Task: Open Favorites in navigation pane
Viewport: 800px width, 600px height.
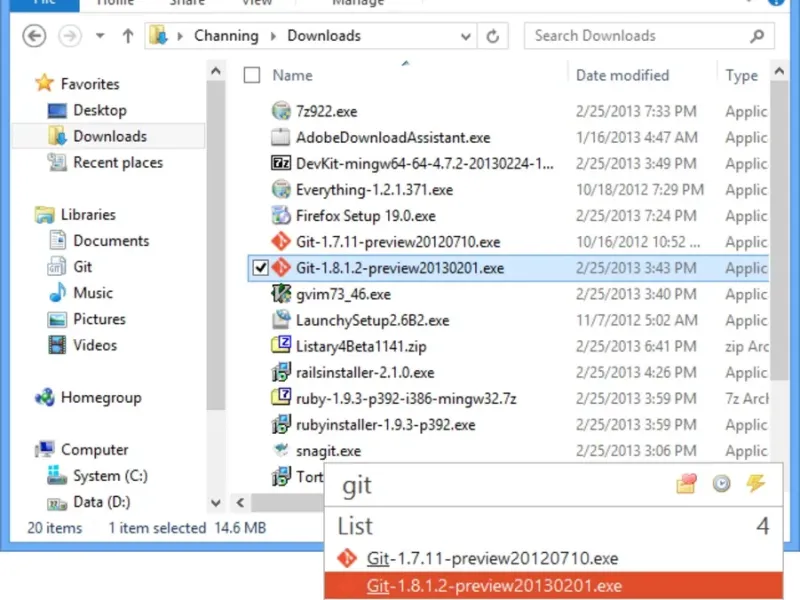Action: pyautogui.click(x=90, y=84)
